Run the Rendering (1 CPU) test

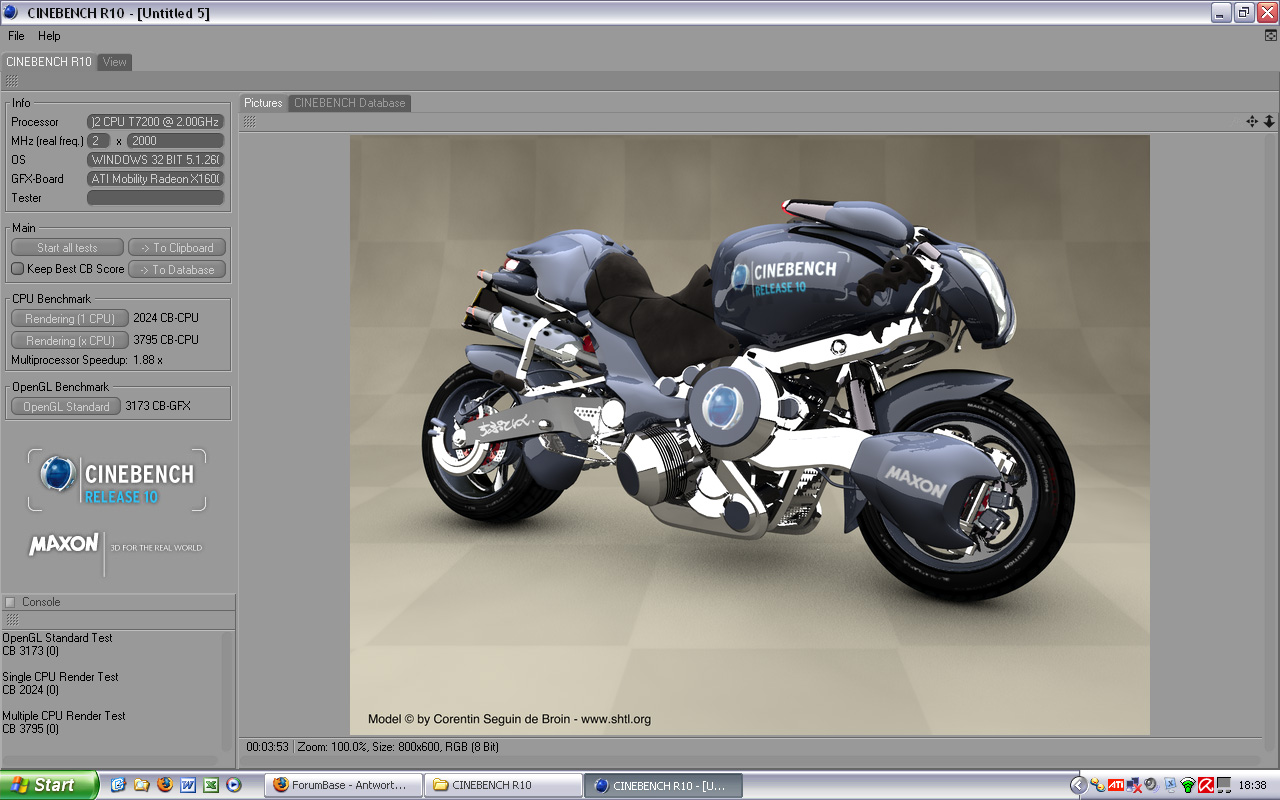click(70, 319)
